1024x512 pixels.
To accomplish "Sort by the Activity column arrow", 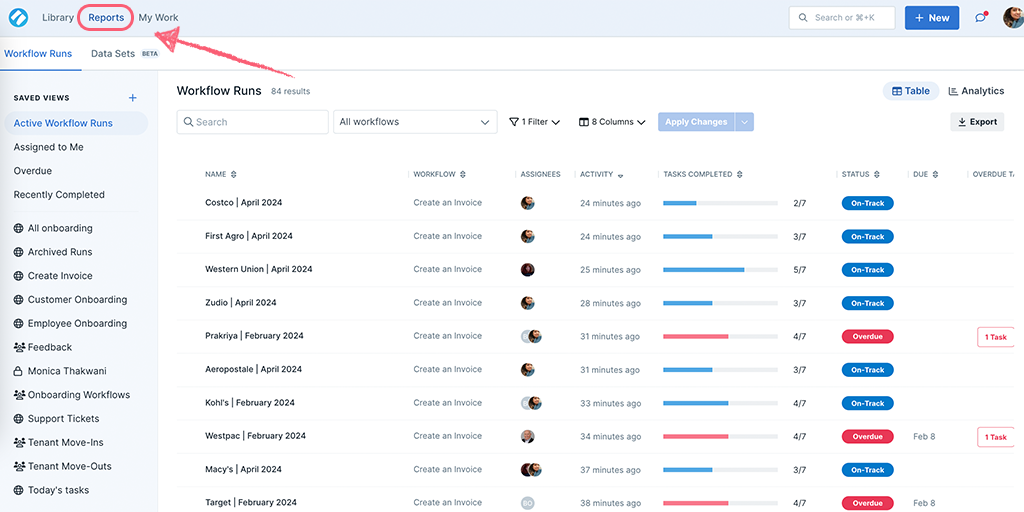I will click(620, 175).
